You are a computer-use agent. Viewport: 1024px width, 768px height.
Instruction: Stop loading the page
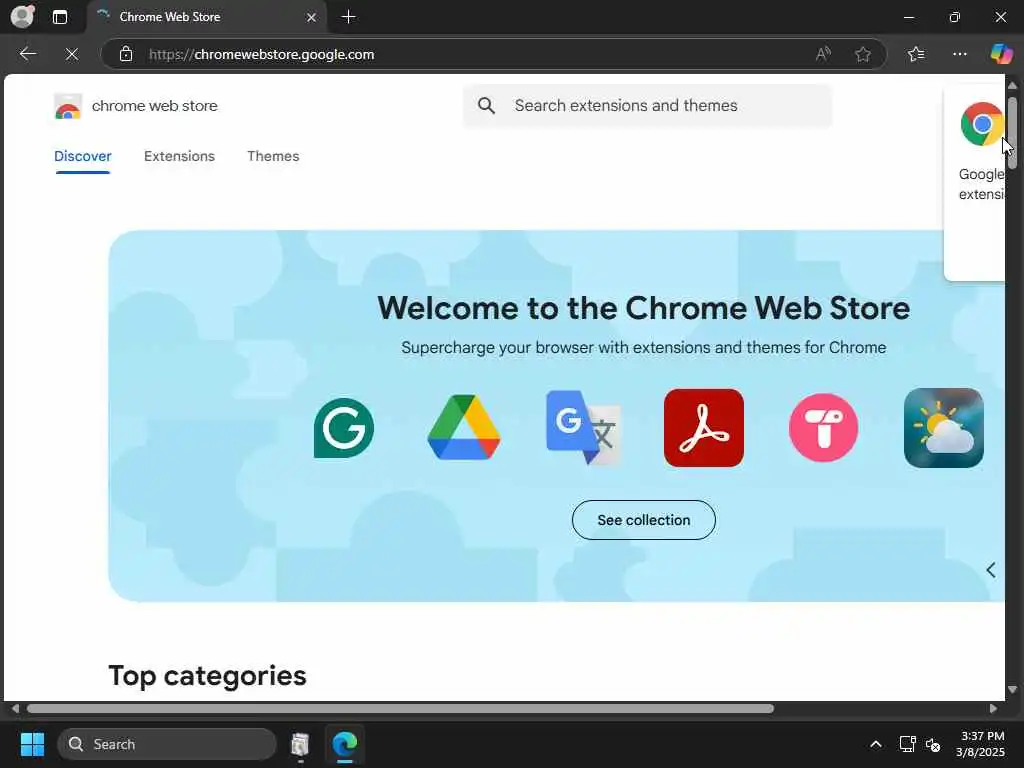pos(72,54)
